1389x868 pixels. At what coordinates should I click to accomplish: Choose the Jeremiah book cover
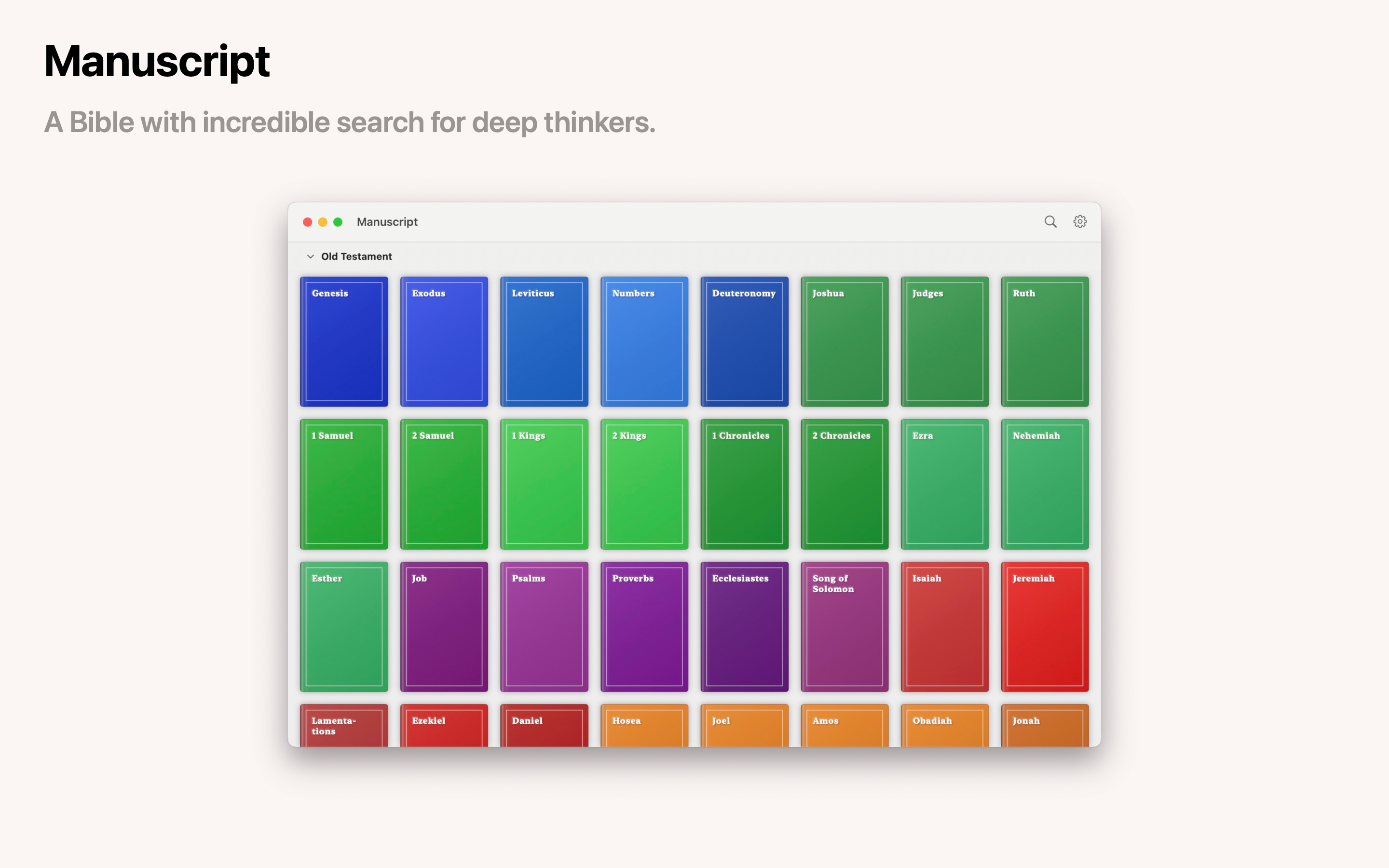1045,626
